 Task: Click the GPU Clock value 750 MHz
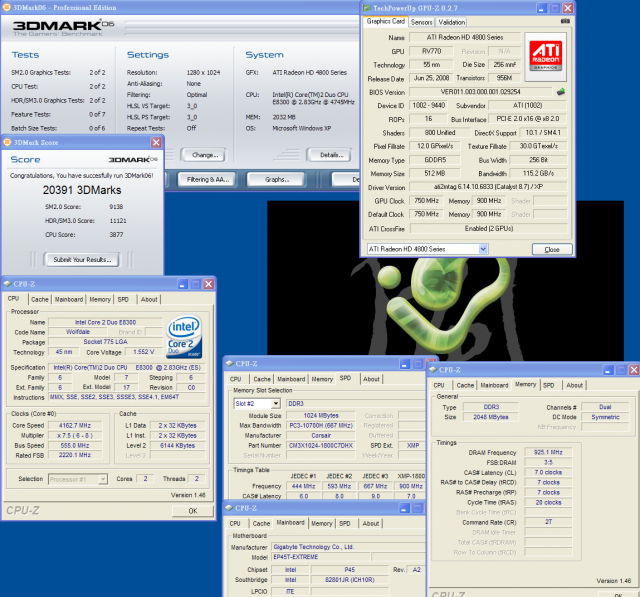click(x=426, y=201)
